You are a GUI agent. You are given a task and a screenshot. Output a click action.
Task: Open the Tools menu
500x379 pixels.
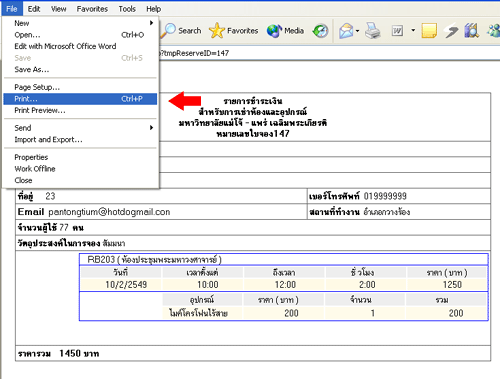click(127, 9)
